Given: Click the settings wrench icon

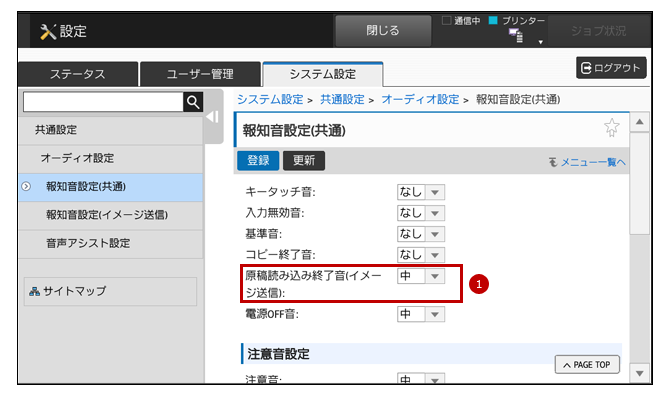Looking at the screenshot, I should 48,32.
